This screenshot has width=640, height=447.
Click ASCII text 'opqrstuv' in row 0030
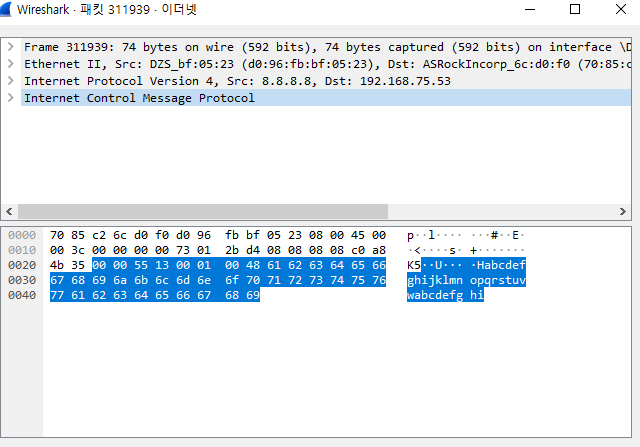(498, 280)
